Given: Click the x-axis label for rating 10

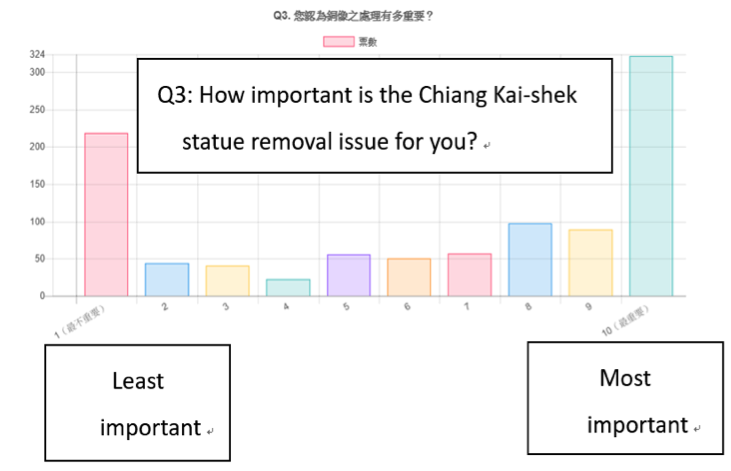Looking at the screenshot, I should pos(625,321).
